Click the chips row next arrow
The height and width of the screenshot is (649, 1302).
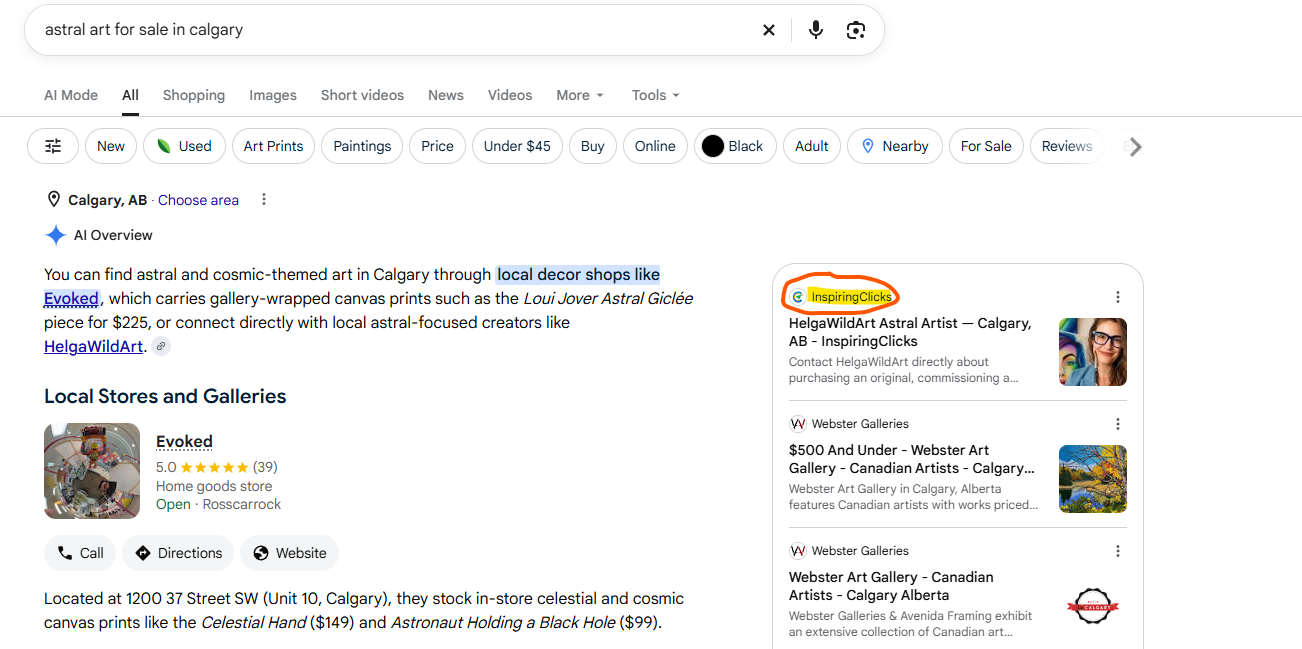click(1135, 147)
